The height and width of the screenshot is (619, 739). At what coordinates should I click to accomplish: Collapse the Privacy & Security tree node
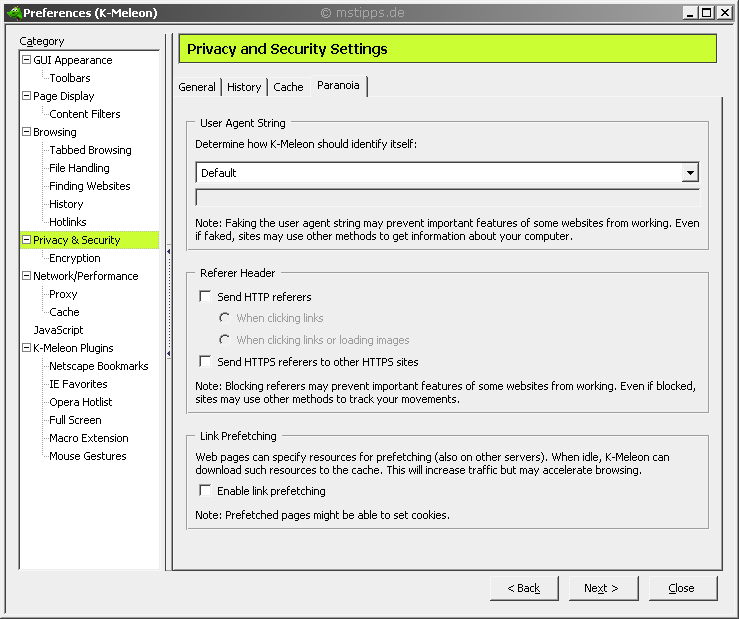tap(26, 240)
